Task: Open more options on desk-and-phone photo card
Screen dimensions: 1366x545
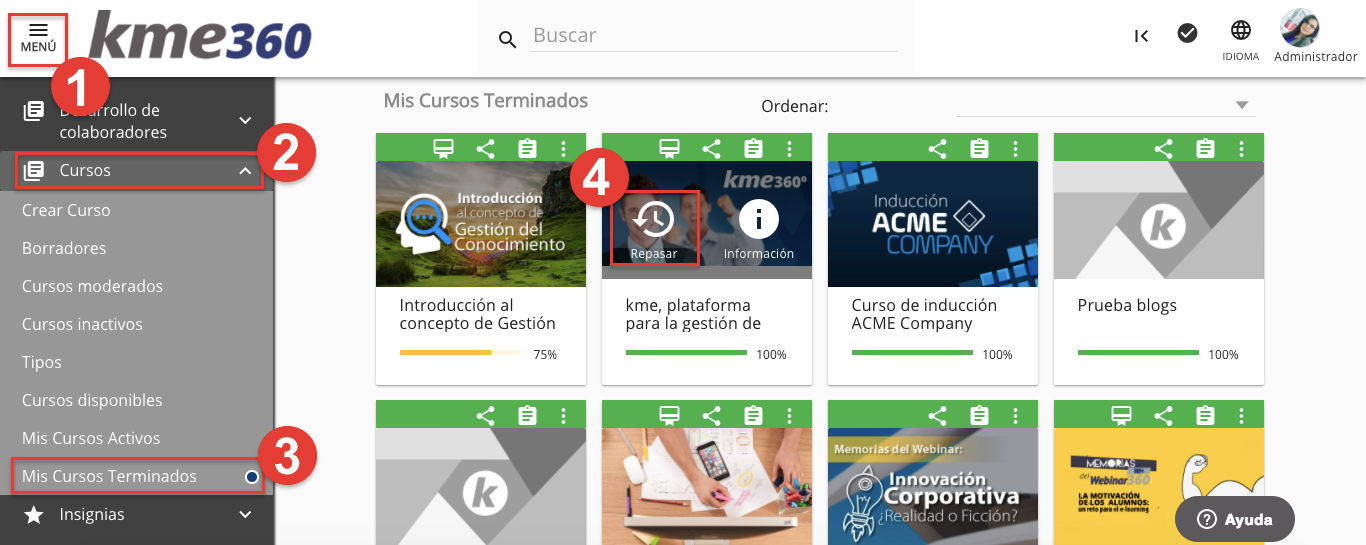Action: click(x=789, y=415)
